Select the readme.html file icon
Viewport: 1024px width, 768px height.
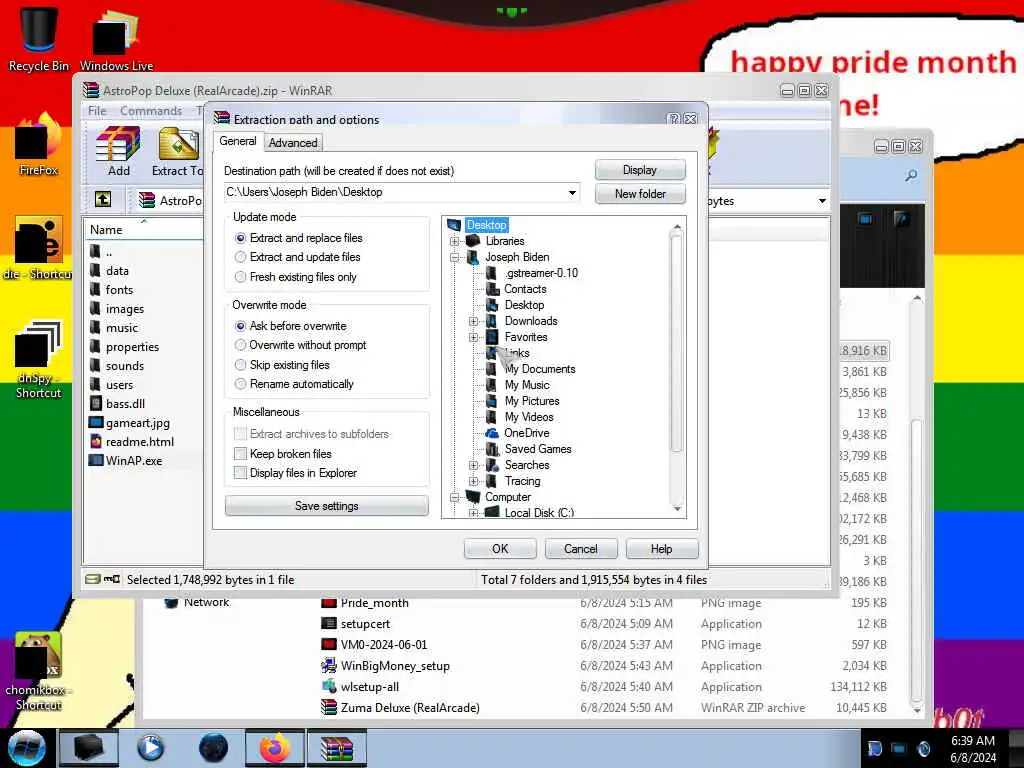coord(95,441)
